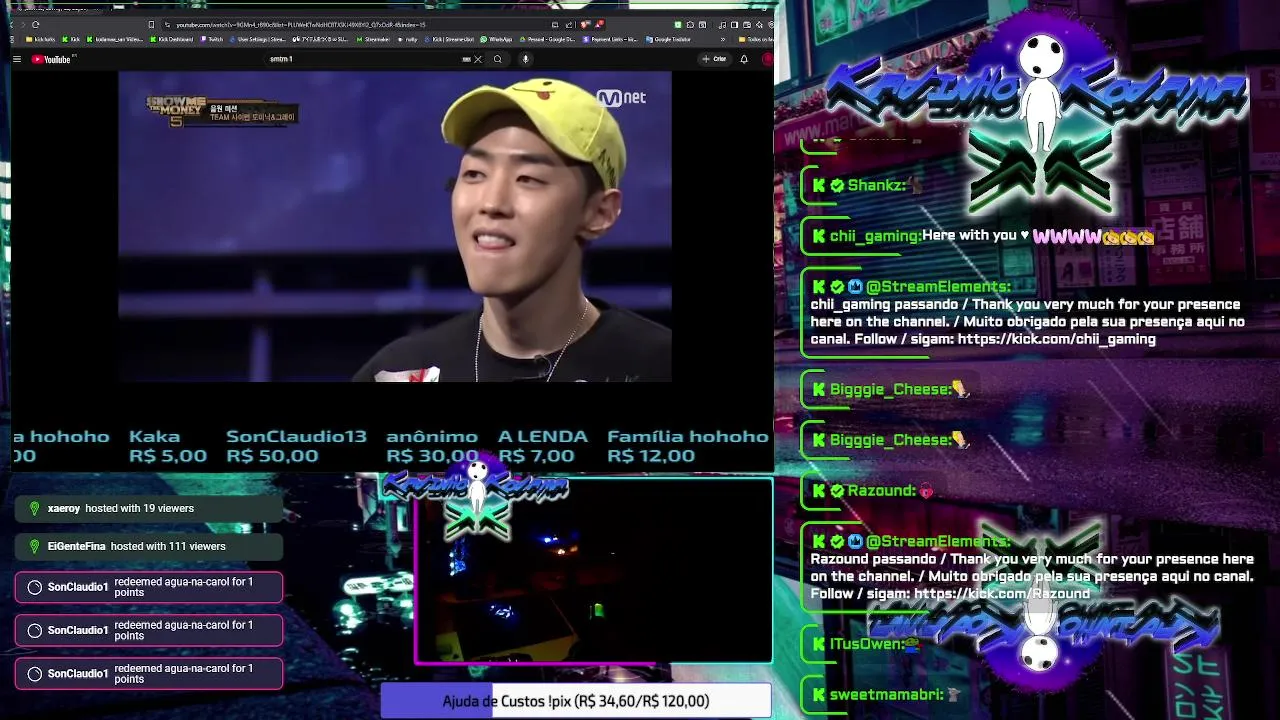Open the 'WhatsApp' bookmark
Screen dimensions: 1280x720
[496, 39]
